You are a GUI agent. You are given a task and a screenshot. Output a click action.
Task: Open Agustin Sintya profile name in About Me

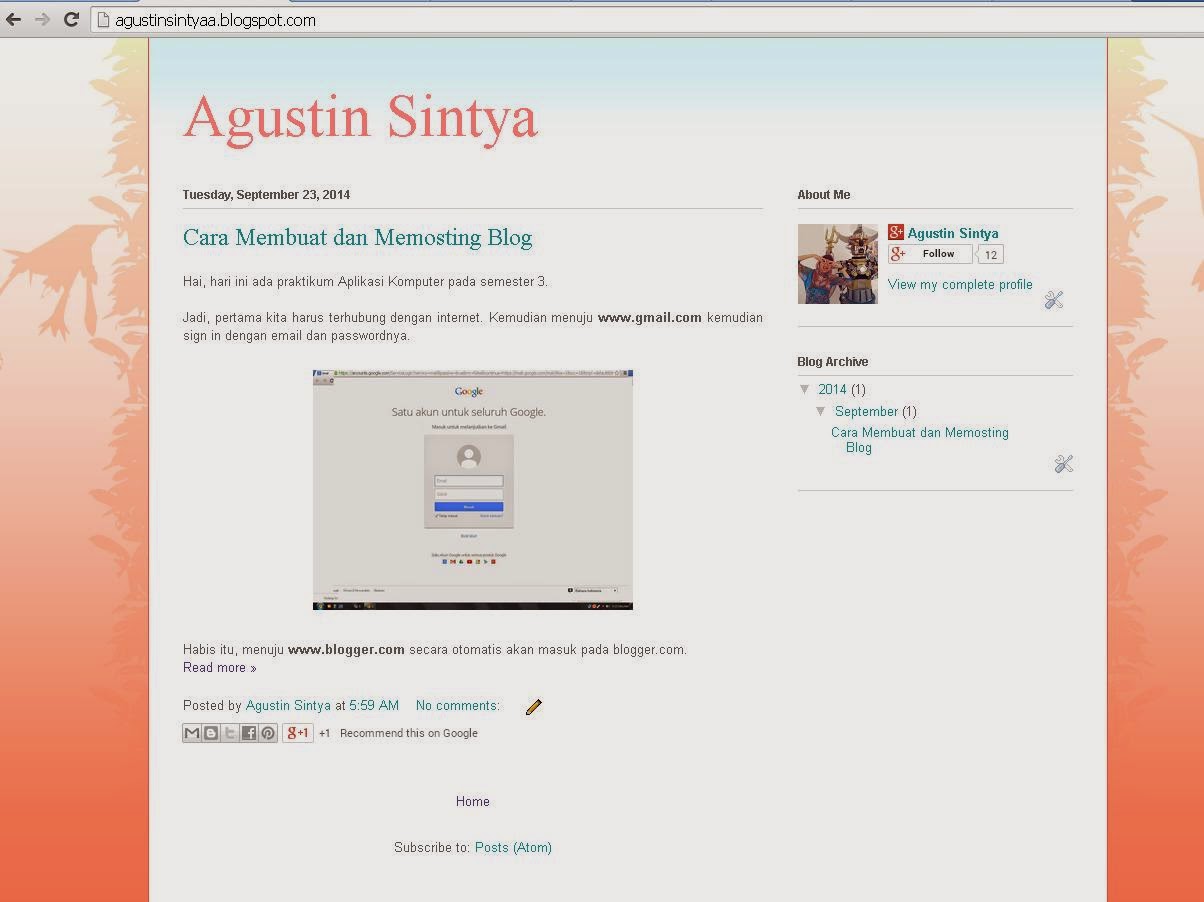(x=953, y=234)
